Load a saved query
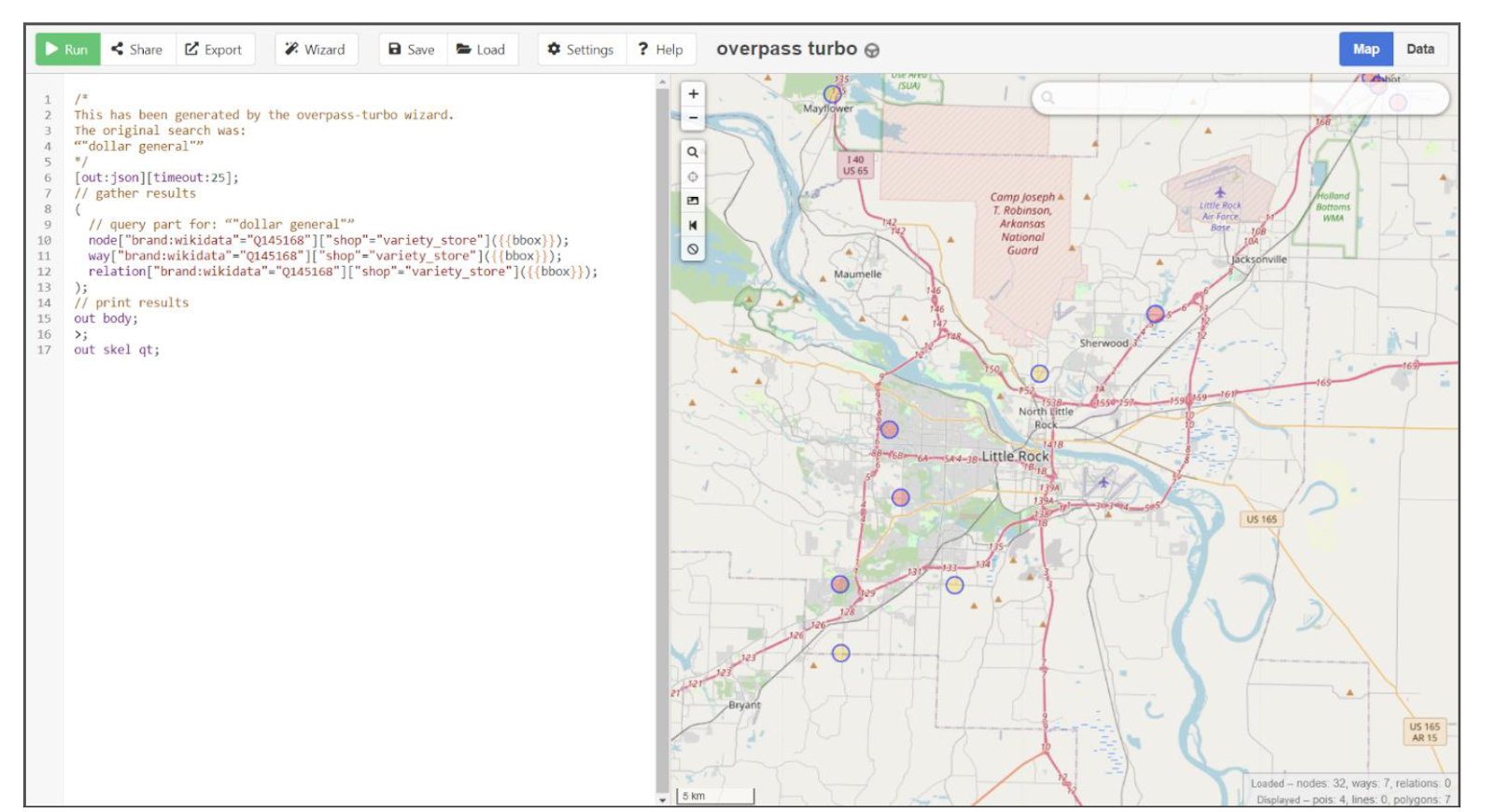 pyautogui.click(x=482, y=49)
